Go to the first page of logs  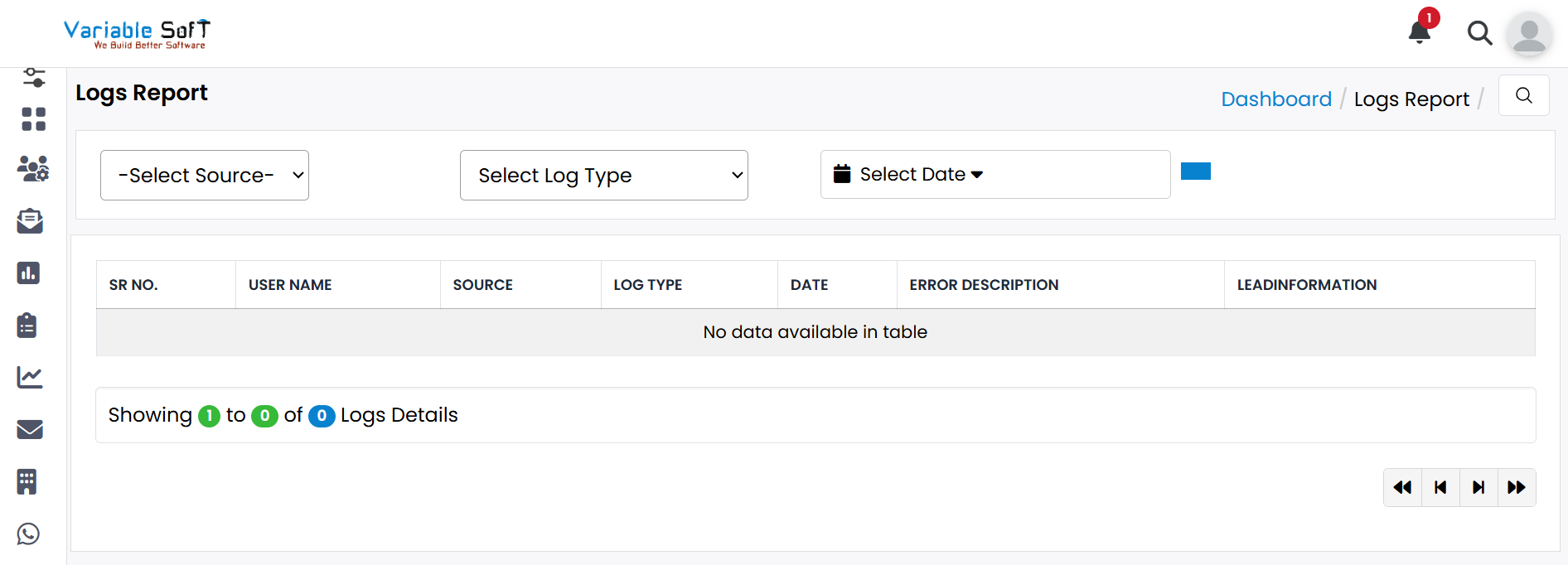click(1402, 487)
